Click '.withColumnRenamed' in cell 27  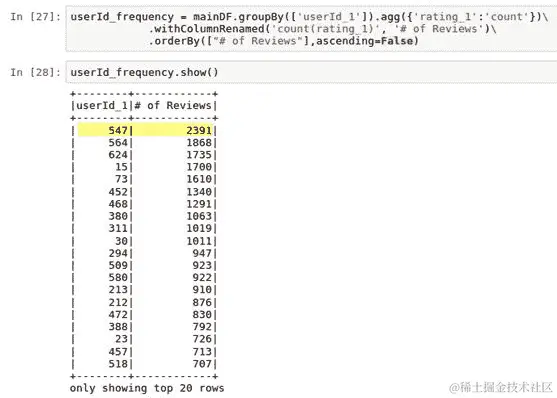pyautogui.click(x=206, y=29)
